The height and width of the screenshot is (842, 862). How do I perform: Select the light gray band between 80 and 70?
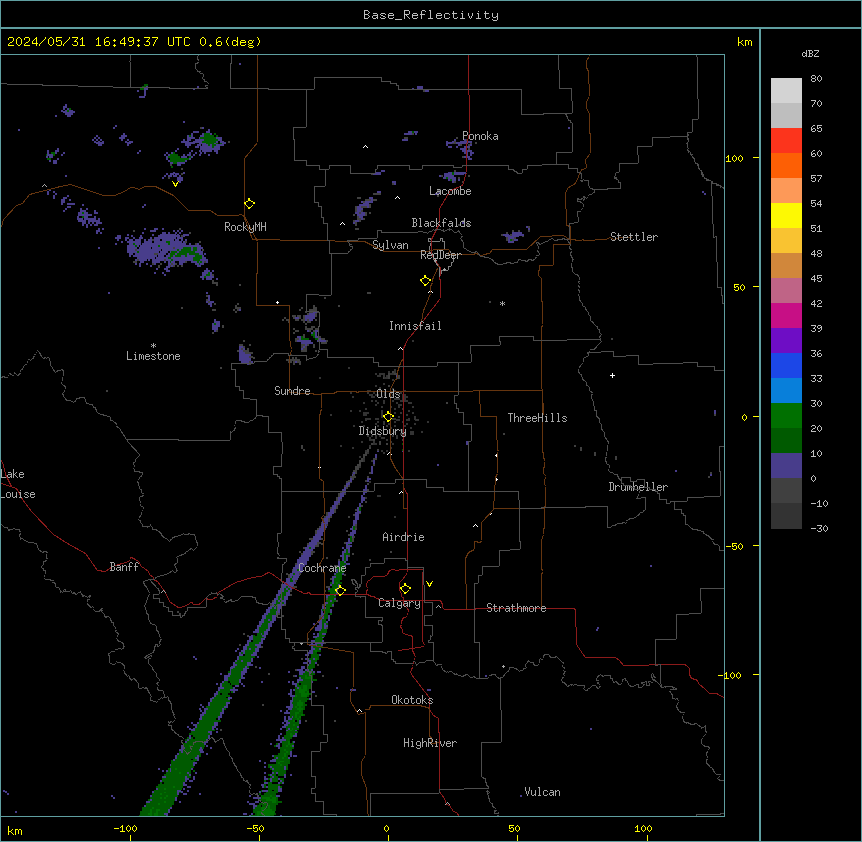click(786, 91)
